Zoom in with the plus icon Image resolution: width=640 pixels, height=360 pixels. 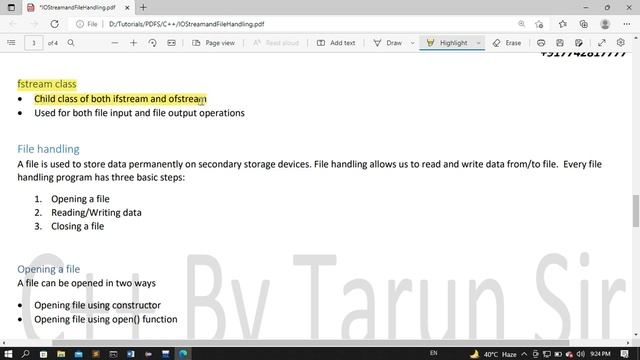pos(133,42)
